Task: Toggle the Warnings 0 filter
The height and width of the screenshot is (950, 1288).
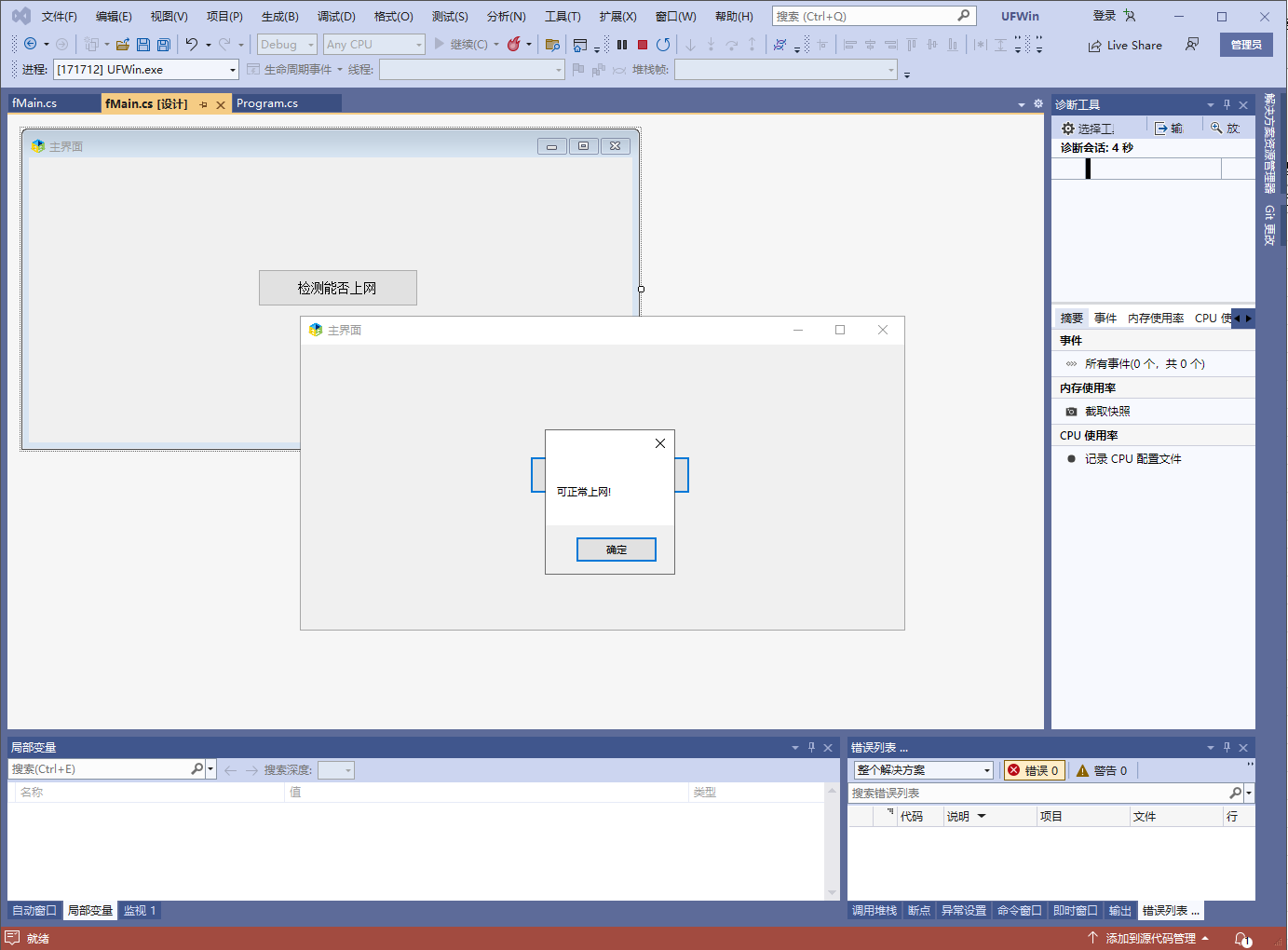Action: (x=1102, y=770)
